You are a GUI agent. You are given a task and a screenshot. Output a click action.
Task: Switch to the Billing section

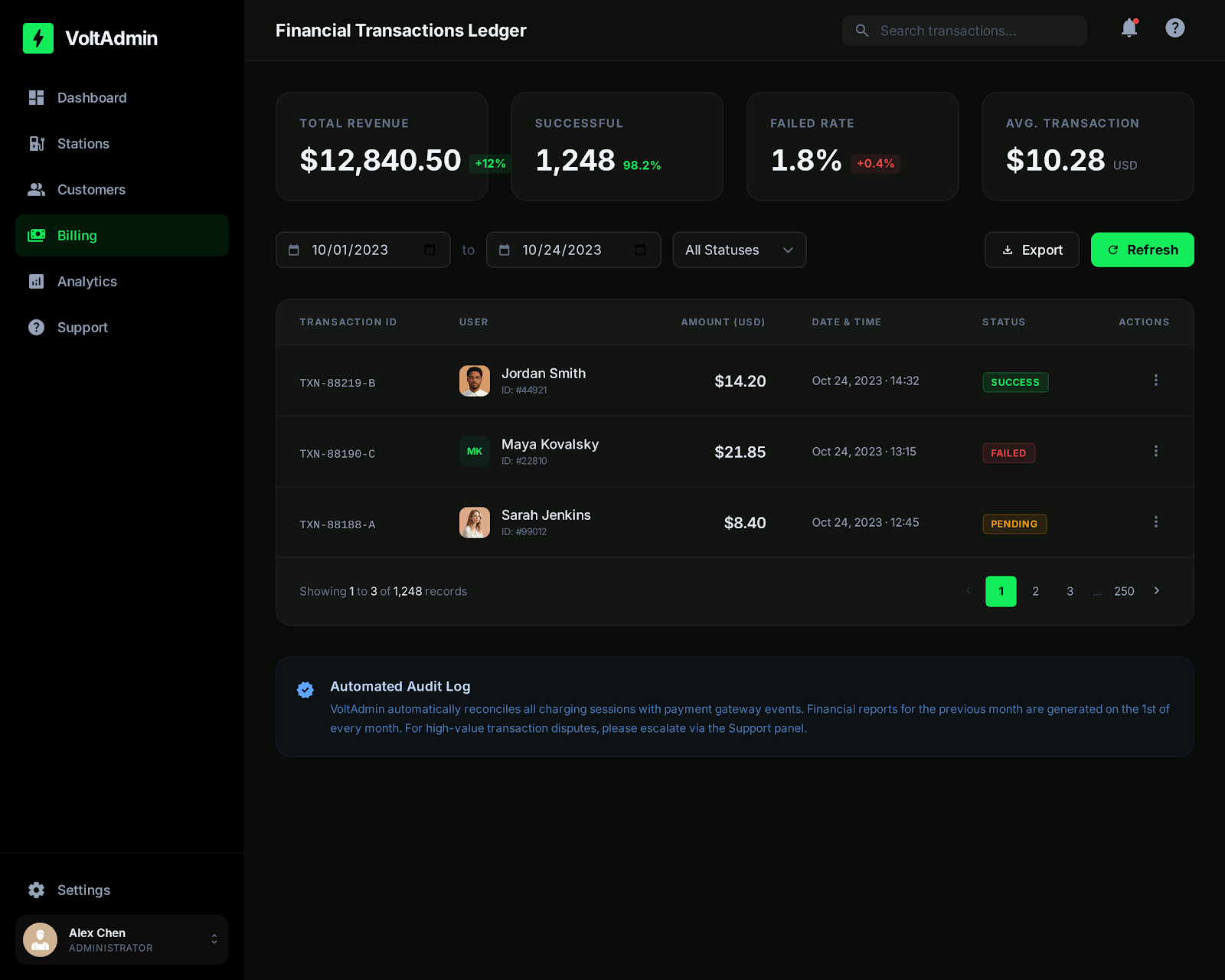(77, 235)
